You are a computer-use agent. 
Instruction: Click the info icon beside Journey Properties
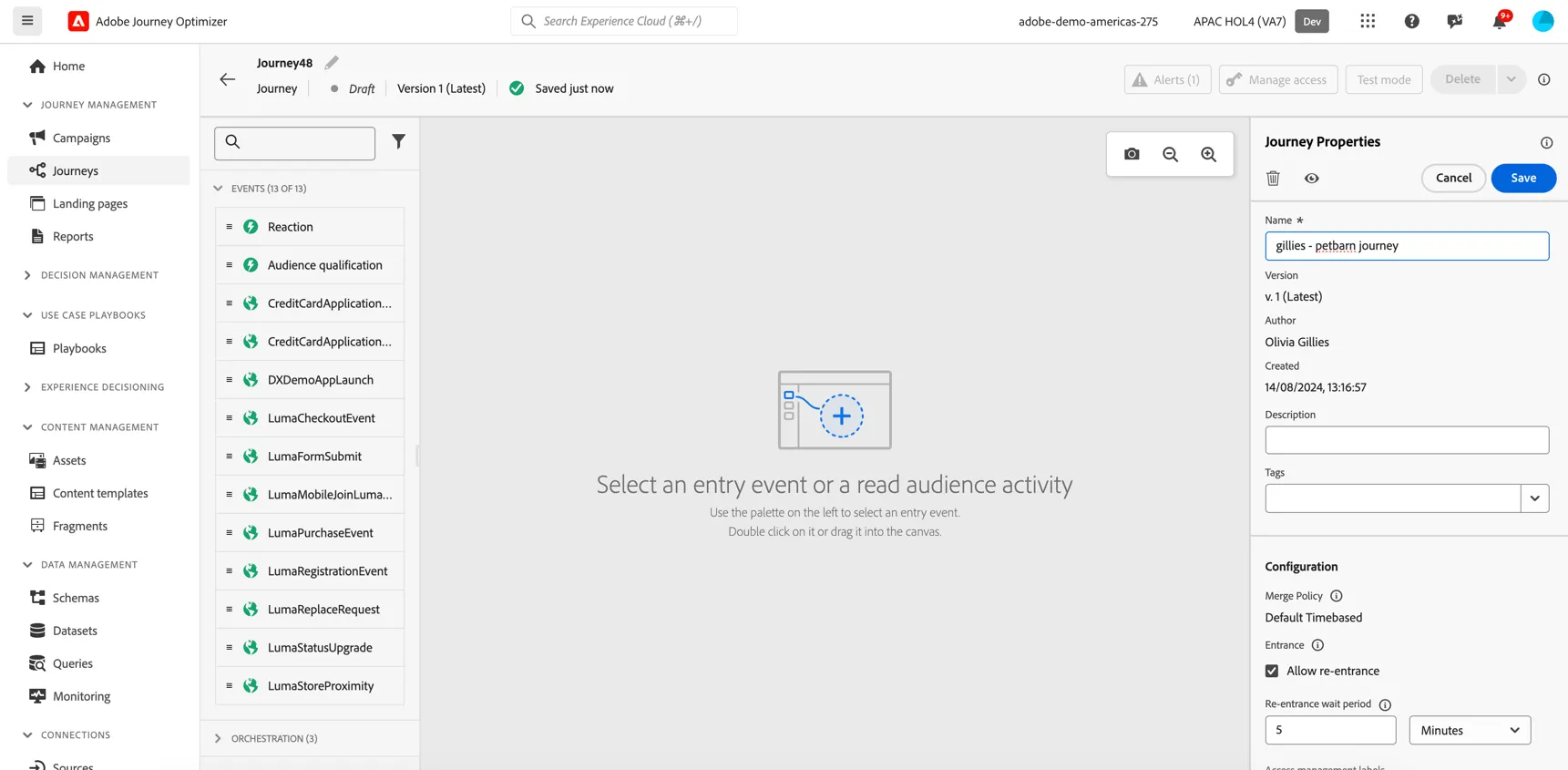point(1546,142)
